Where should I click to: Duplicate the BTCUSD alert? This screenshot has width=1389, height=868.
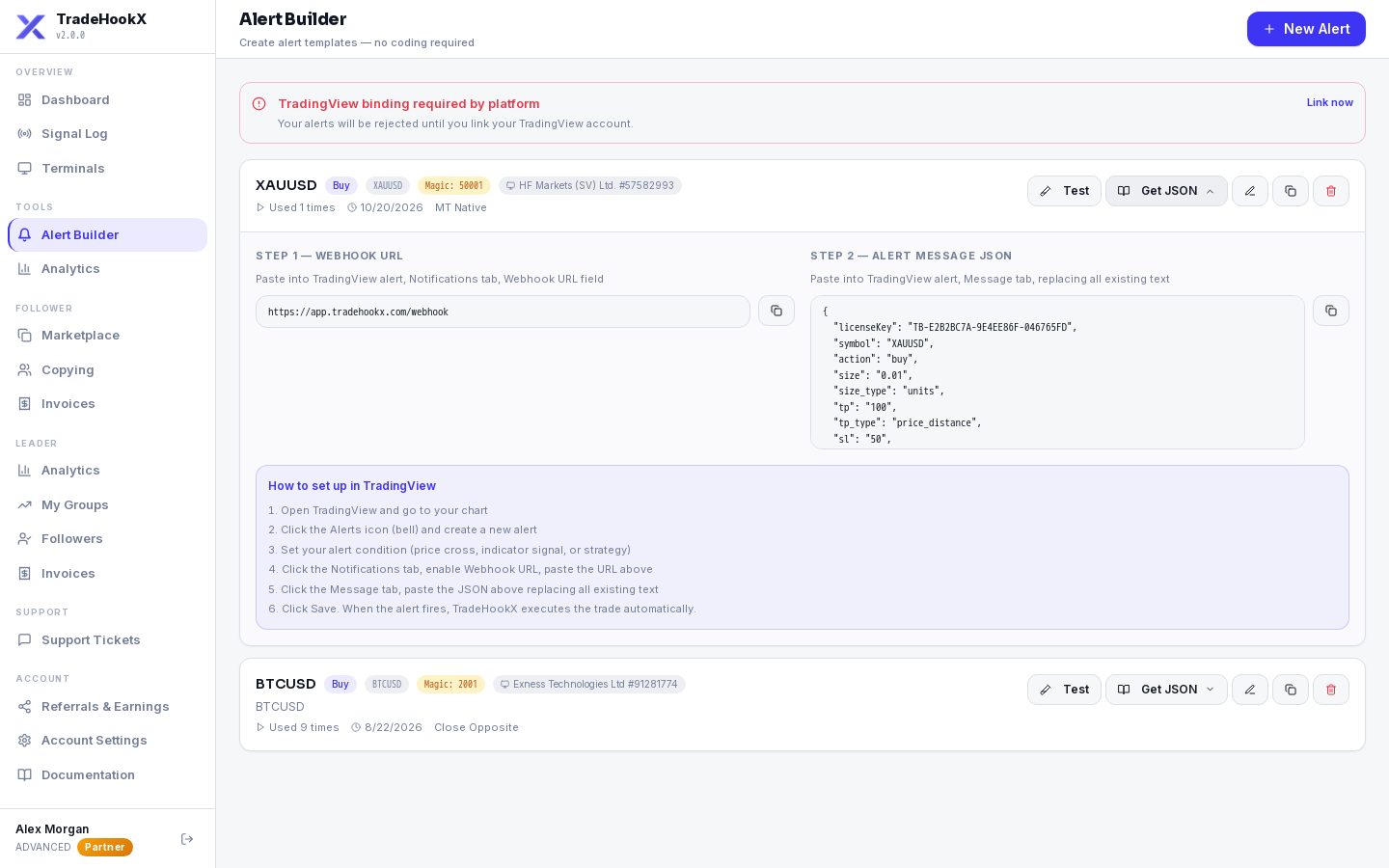1291,690
